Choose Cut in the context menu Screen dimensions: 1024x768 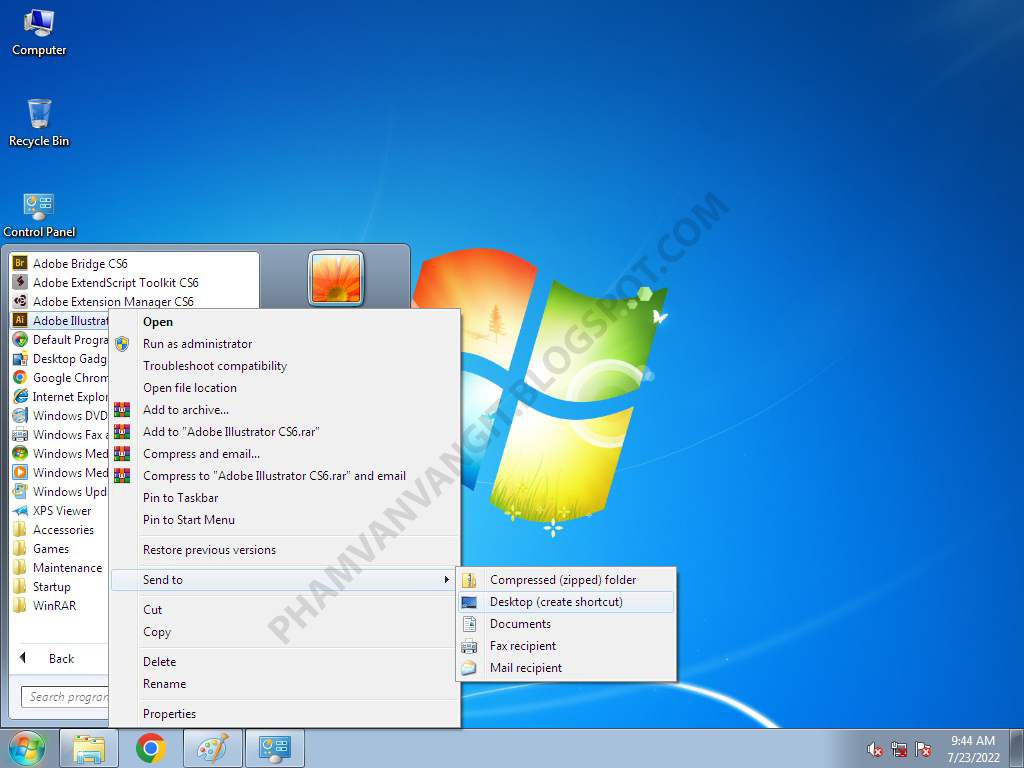click(x=285, y=610)
